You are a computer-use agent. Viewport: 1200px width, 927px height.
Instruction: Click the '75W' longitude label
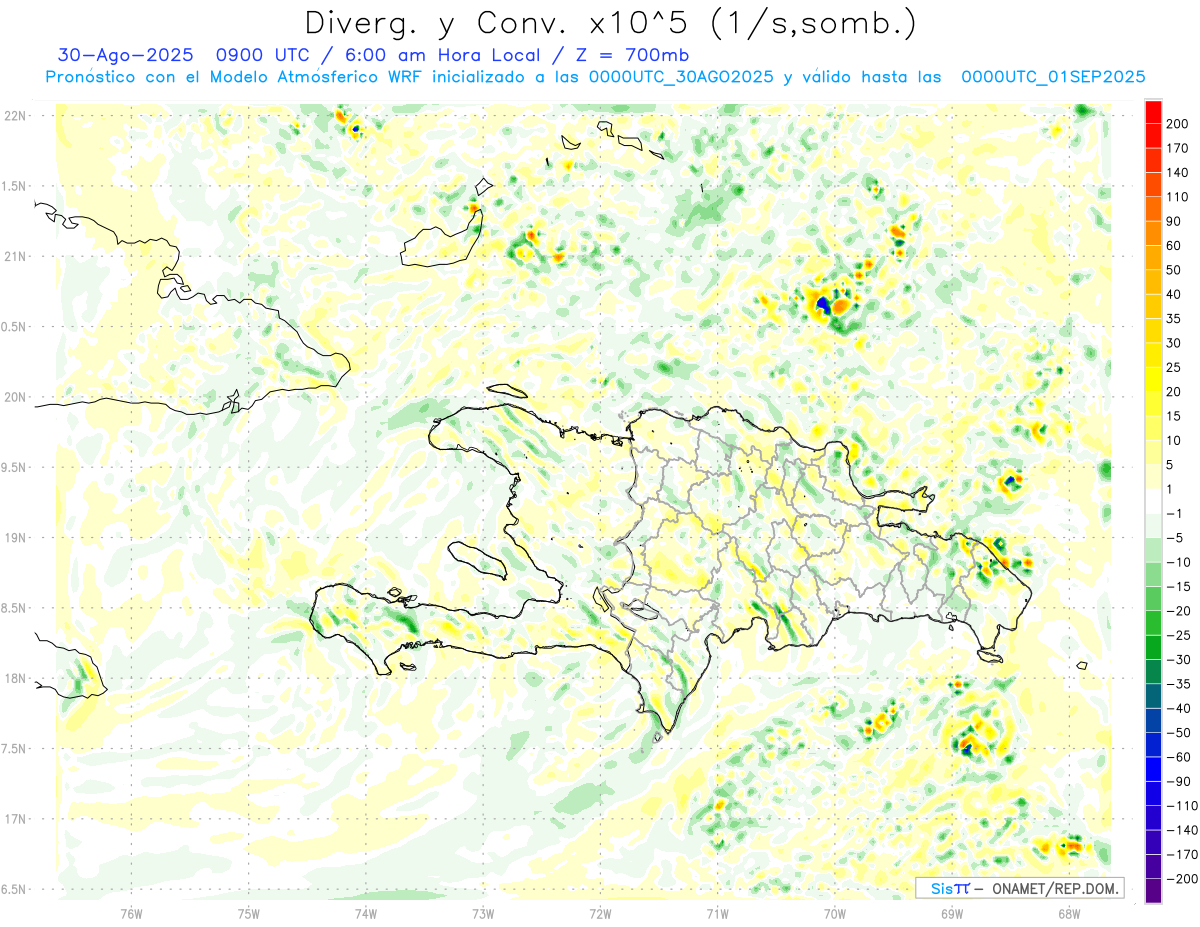249,913
